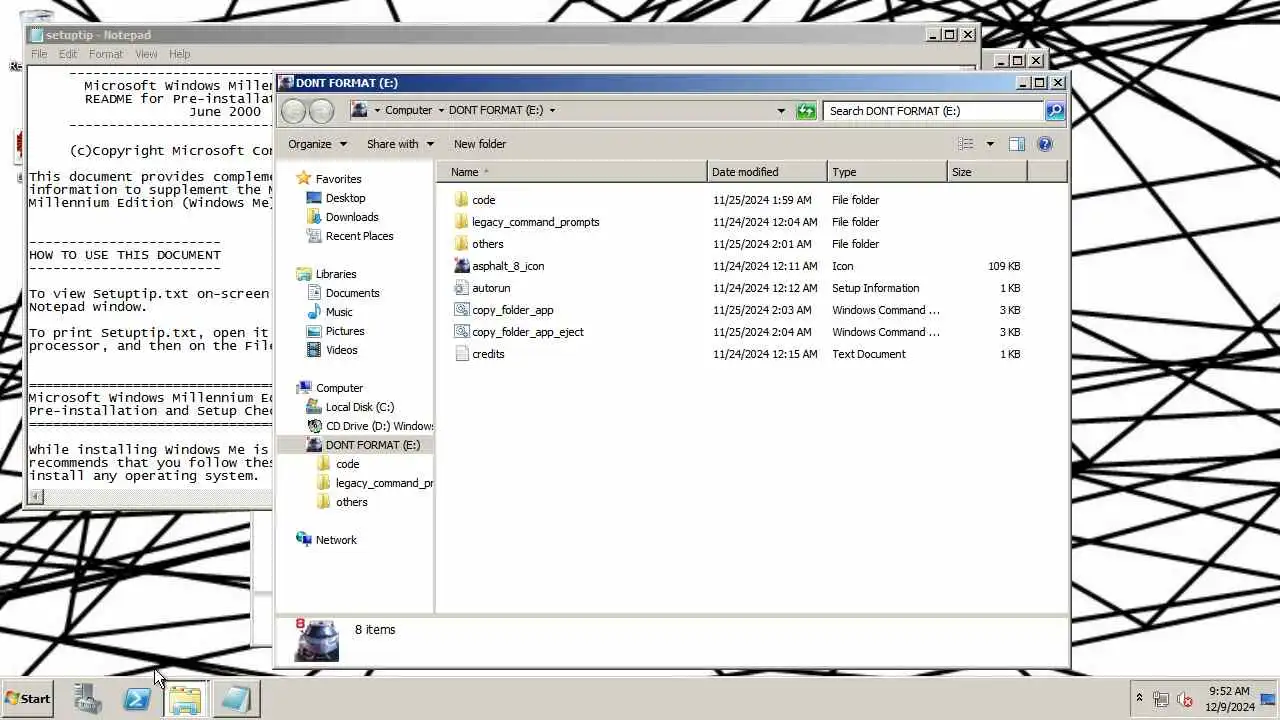This screenshot has height=720, width=1280.
Task: Select code subfolder in navigation tree
Action: click(x=347, y=464)
